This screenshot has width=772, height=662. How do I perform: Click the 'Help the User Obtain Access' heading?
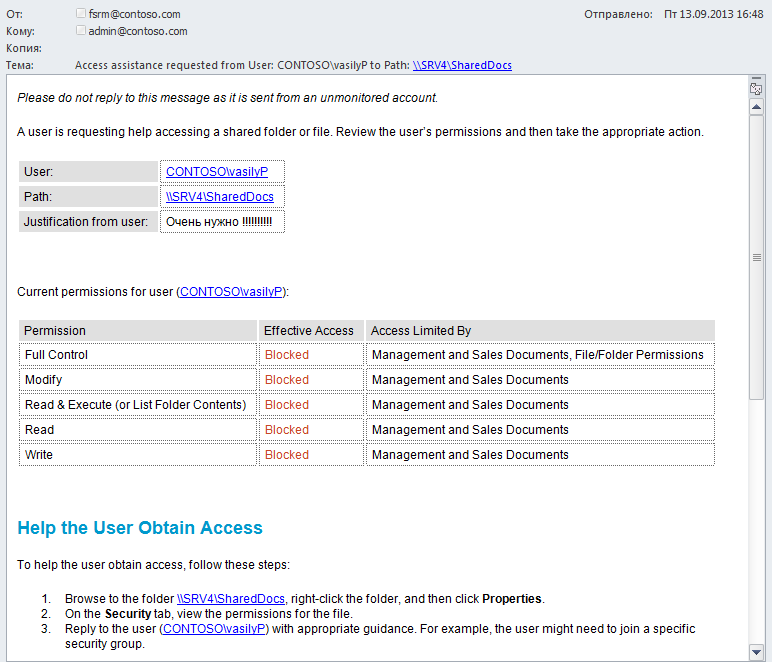click(x=140, y=528)
